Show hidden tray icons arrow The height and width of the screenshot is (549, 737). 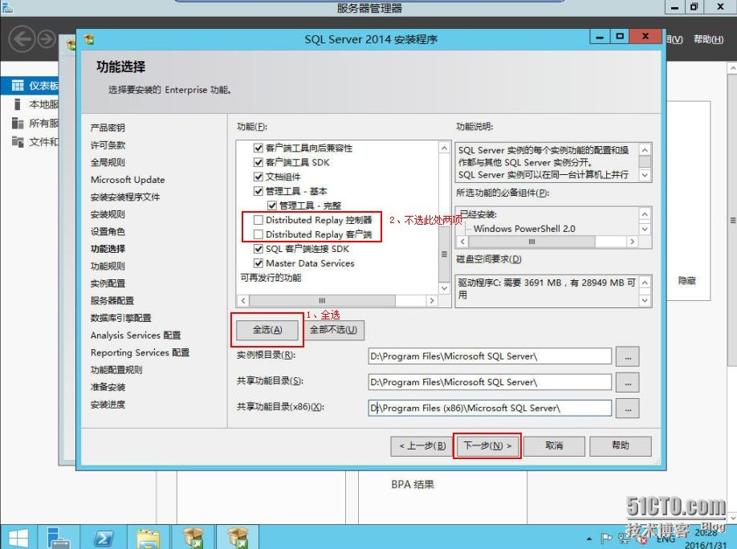tap(589, 539)
